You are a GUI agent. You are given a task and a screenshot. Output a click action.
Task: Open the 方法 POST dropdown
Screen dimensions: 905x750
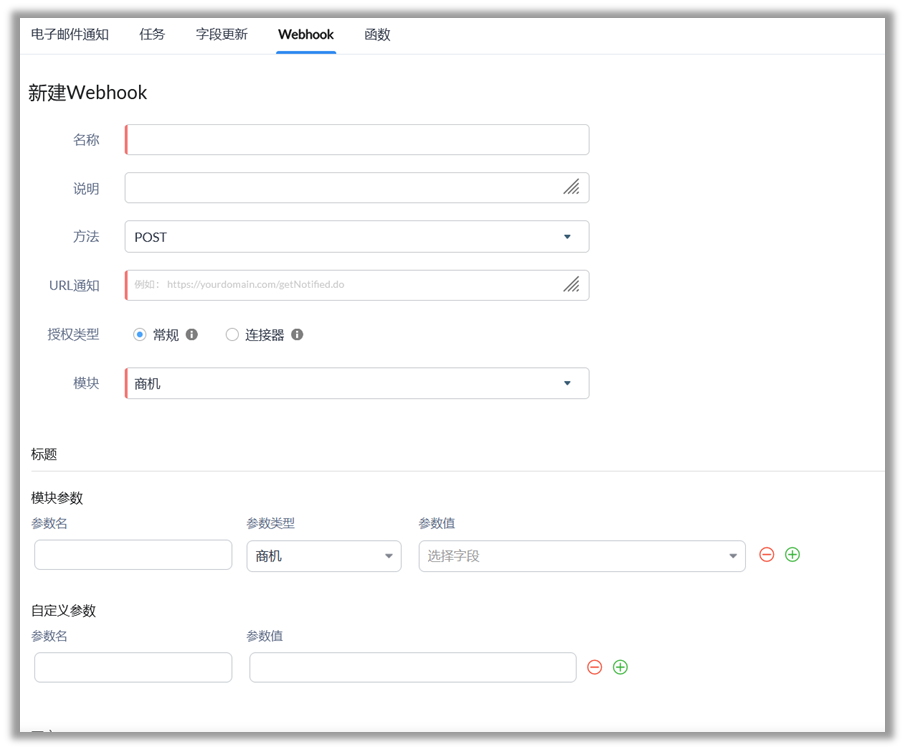click(x=357, y=237)
